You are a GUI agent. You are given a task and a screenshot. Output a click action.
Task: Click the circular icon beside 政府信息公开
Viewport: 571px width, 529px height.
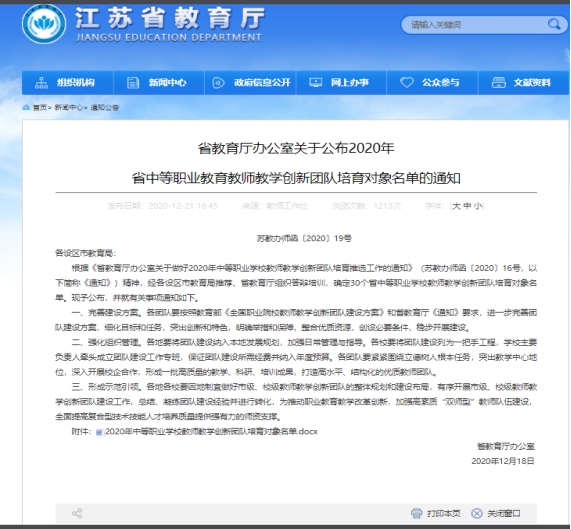[x=218, y=83]
